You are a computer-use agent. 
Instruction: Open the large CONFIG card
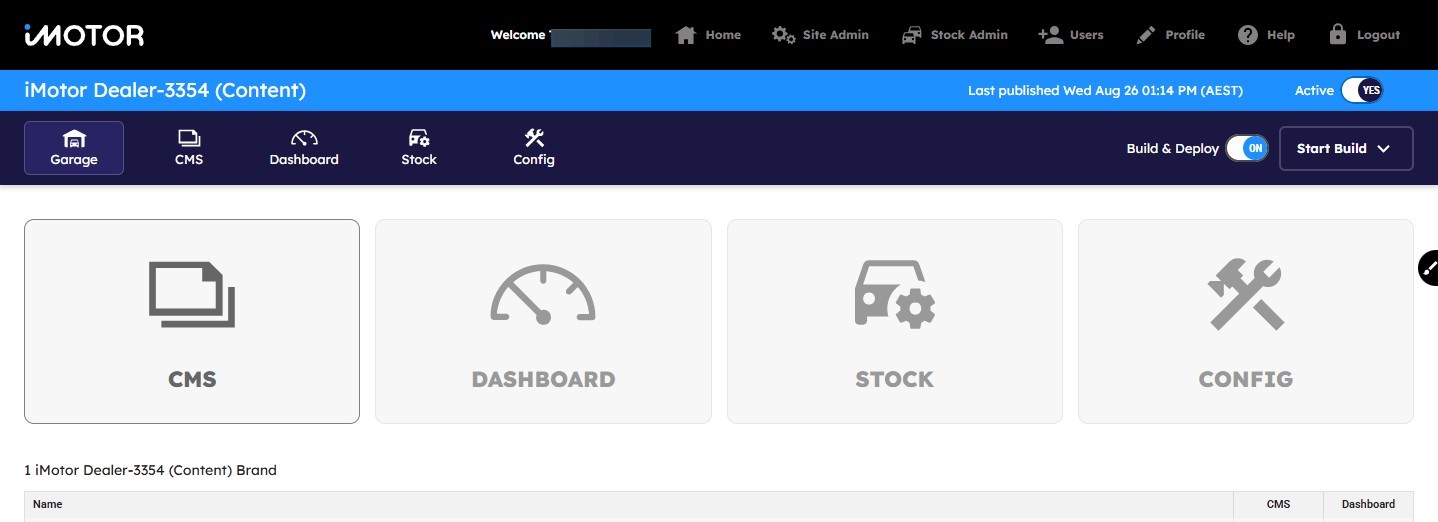[1246, 321]
